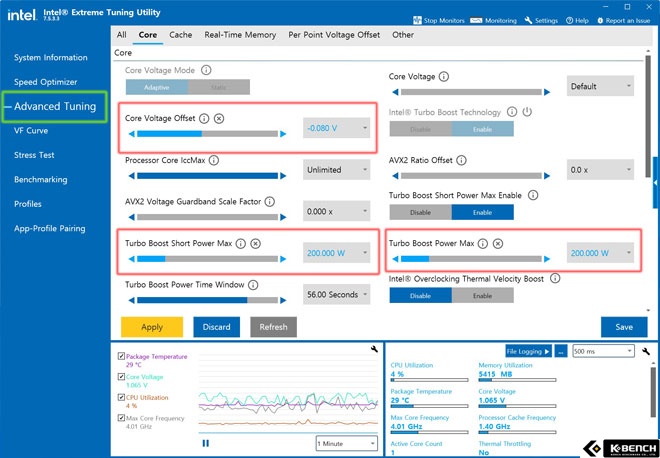Enable Turbo Boost Short Power Max Enable
Image resolution: width=660 pixels, height=458 pixels.
pos(482,212)
